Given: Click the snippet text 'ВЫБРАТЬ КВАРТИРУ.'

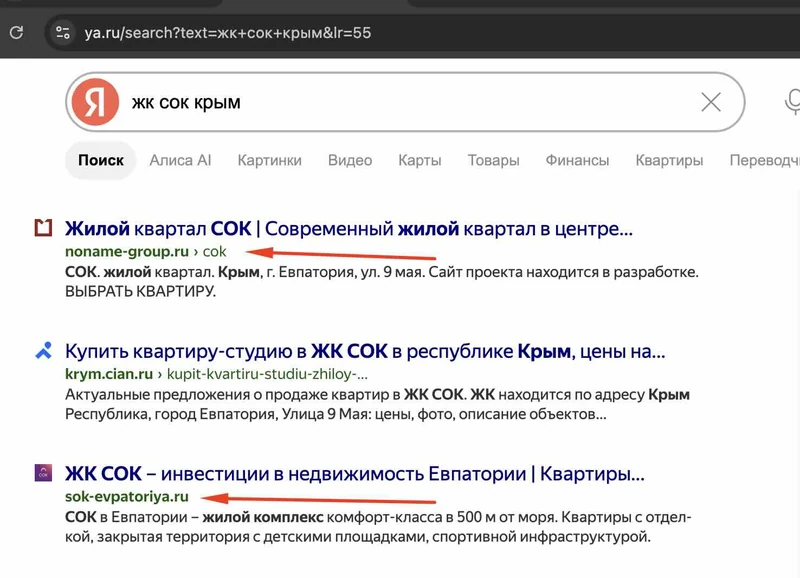Looking at the screenshot, I should click(140, 291).
